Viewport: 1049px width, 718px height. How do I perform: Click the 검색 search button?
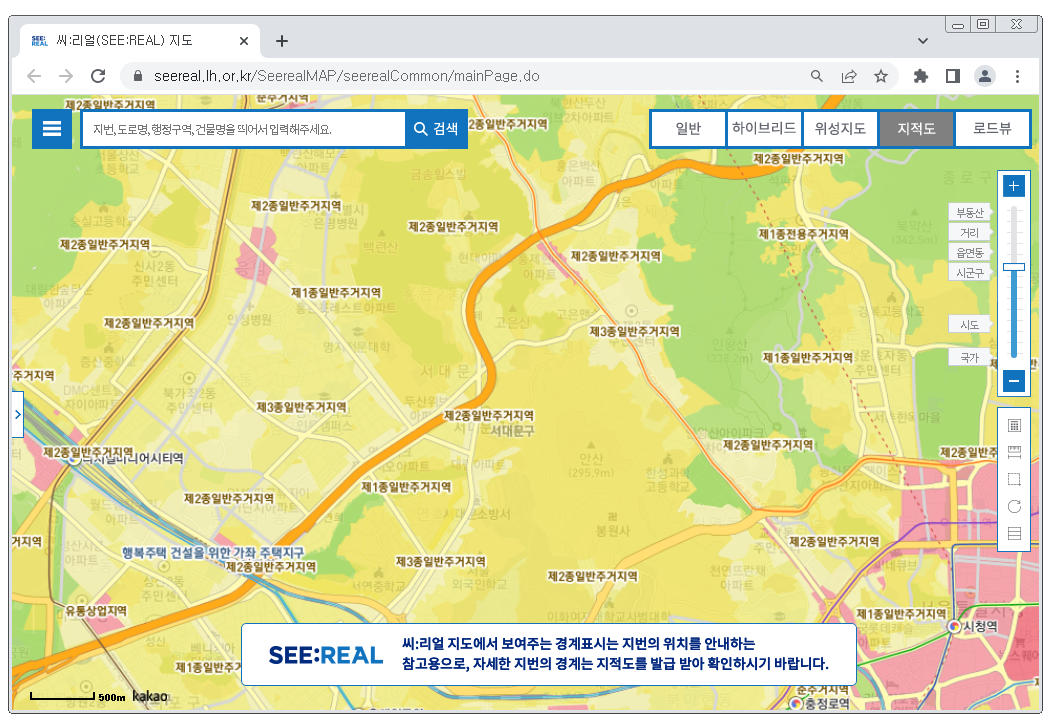tap(436, 129)
